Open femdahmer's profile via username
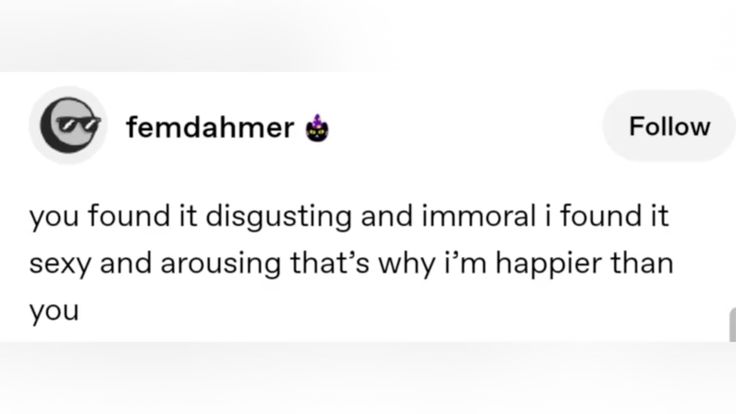This screenshot has width=736, height=414. tap(210, 128)
